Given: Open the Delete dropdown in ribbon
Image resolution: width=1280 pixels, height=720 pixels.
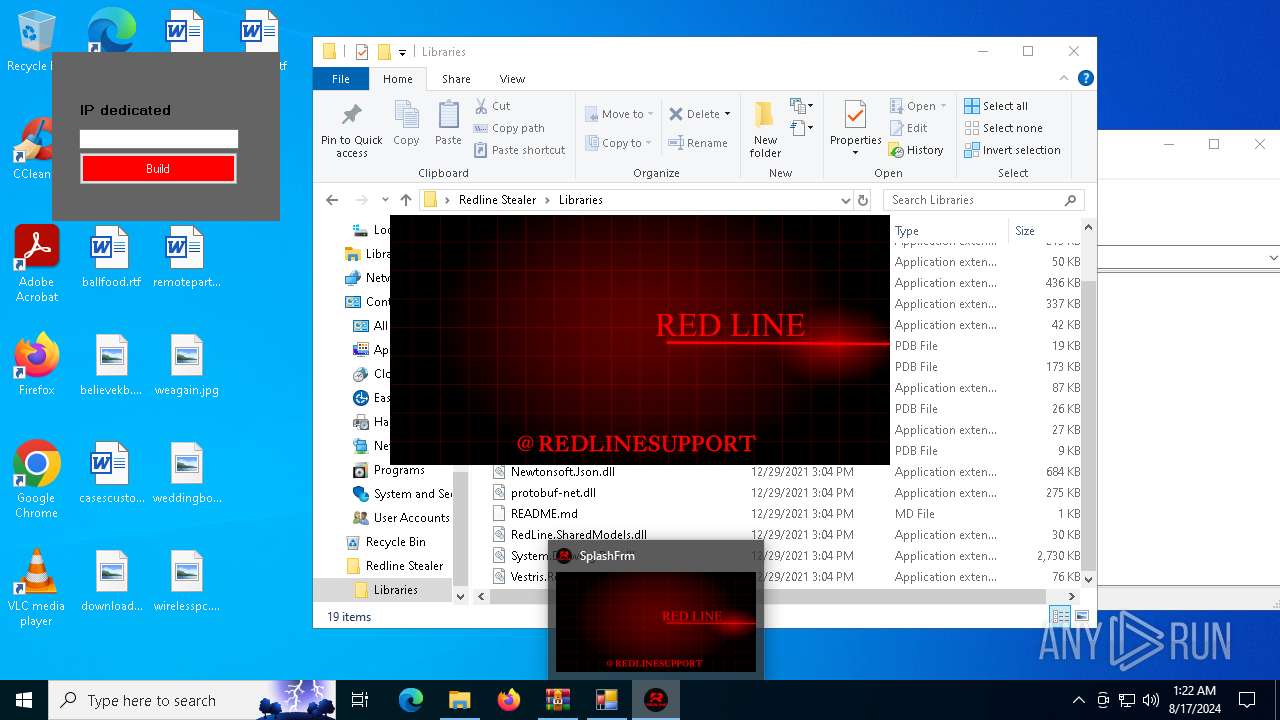Looking at the screenshot, I should [x=699, y=114].
